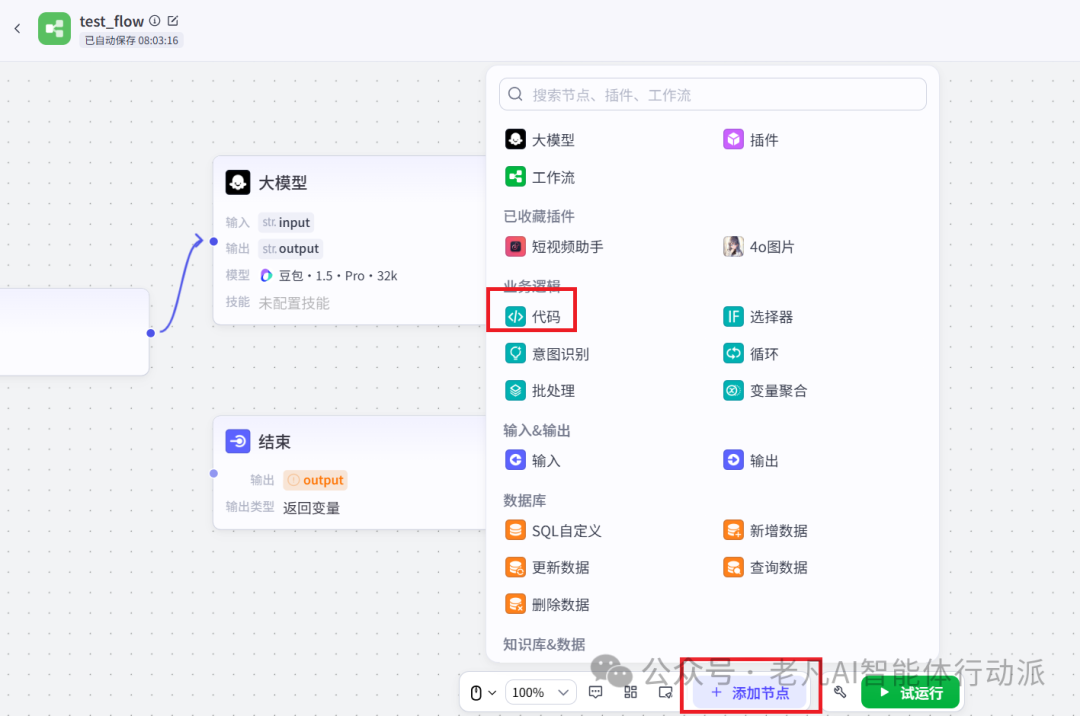1080x716 pixels.
Task: Expand the mouse interaction mode dropdown
Action: point(483,692)
